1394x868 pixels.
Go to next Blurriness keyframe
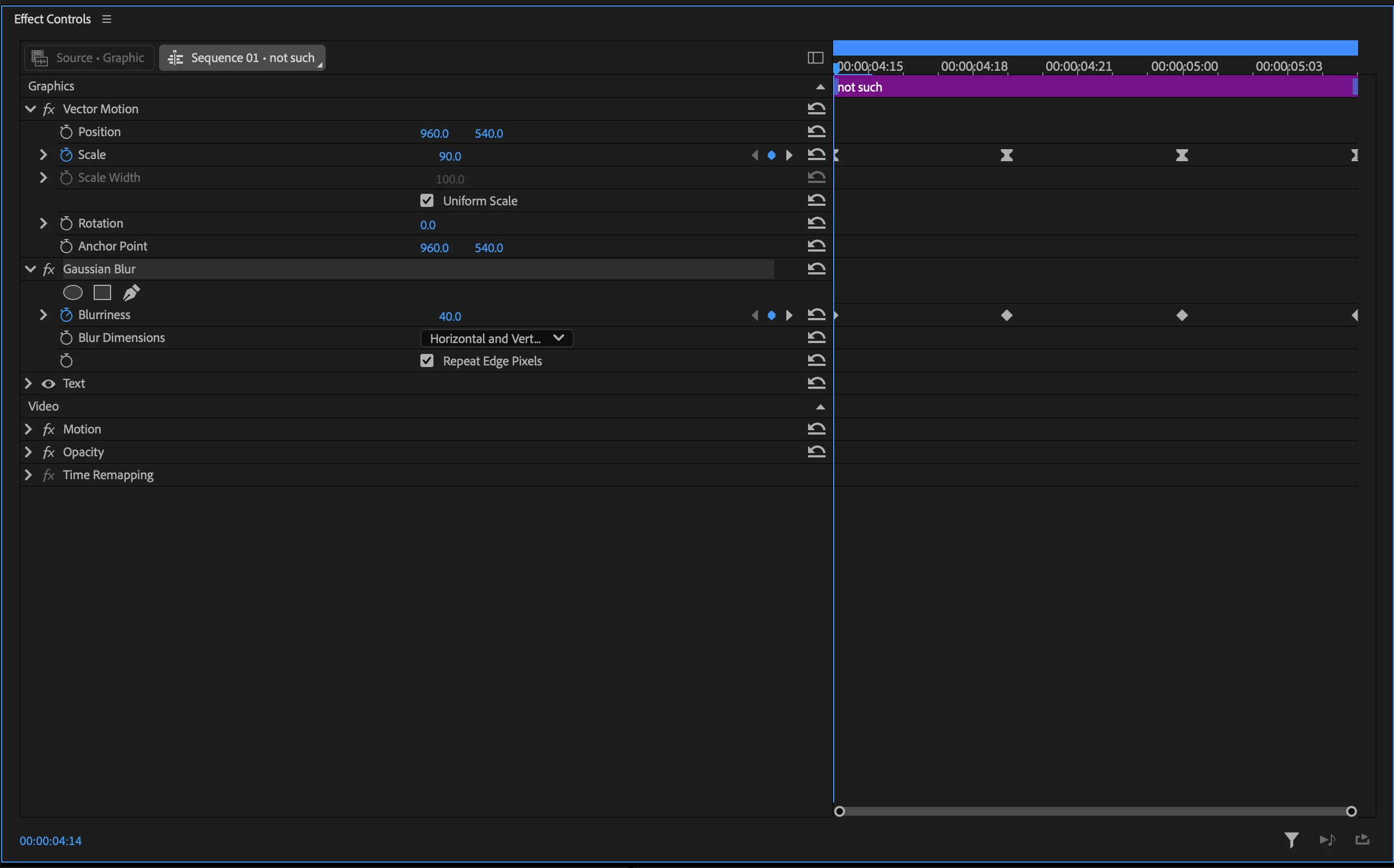tap(789, 315)
